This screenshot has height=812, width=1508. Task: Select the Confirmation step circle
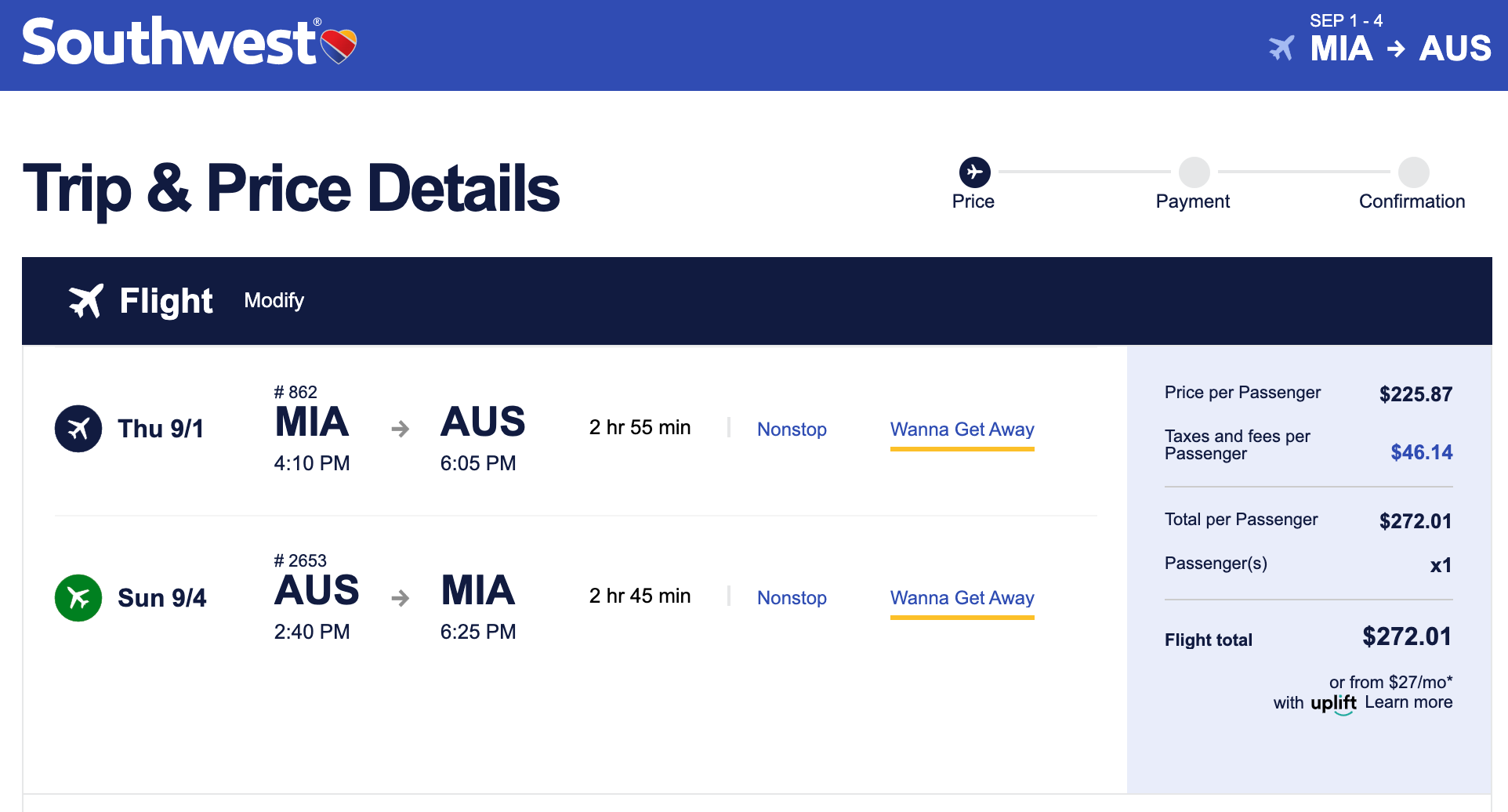[1413, 172]
